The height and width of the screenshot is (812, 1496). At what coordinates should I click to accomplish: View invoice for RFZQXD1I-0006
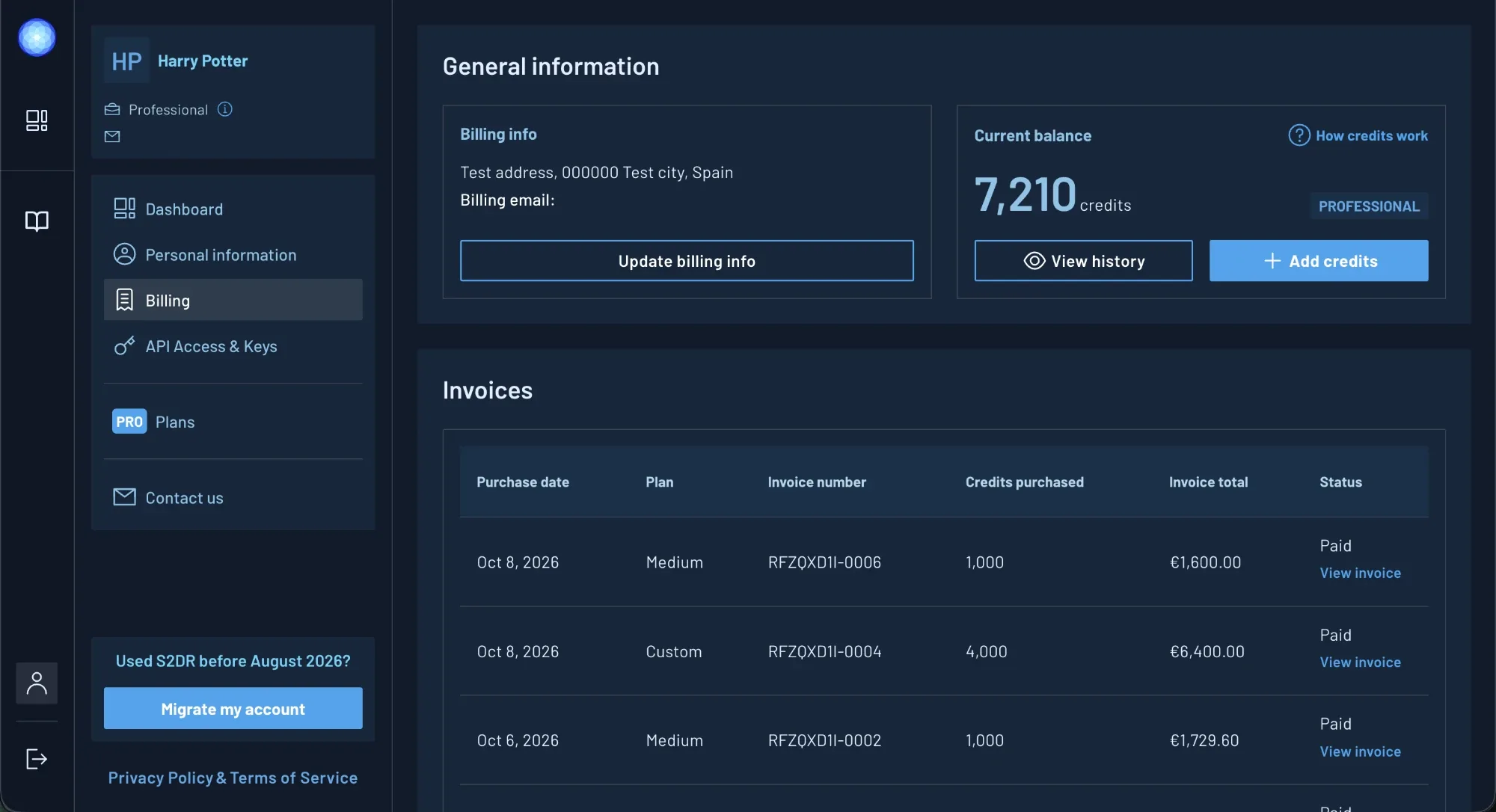tap(1360, 573)
